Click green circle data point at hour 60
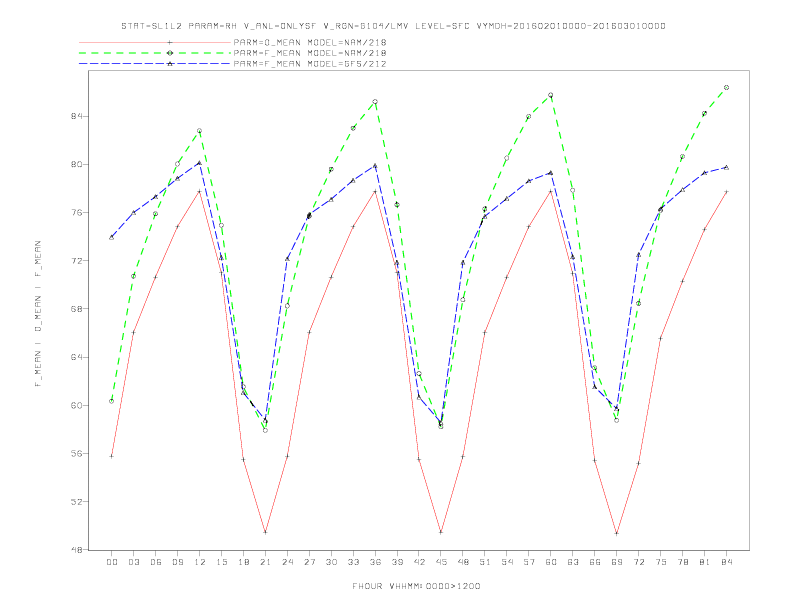This screenshot has width=792, height=612. (x=551, y=95)
